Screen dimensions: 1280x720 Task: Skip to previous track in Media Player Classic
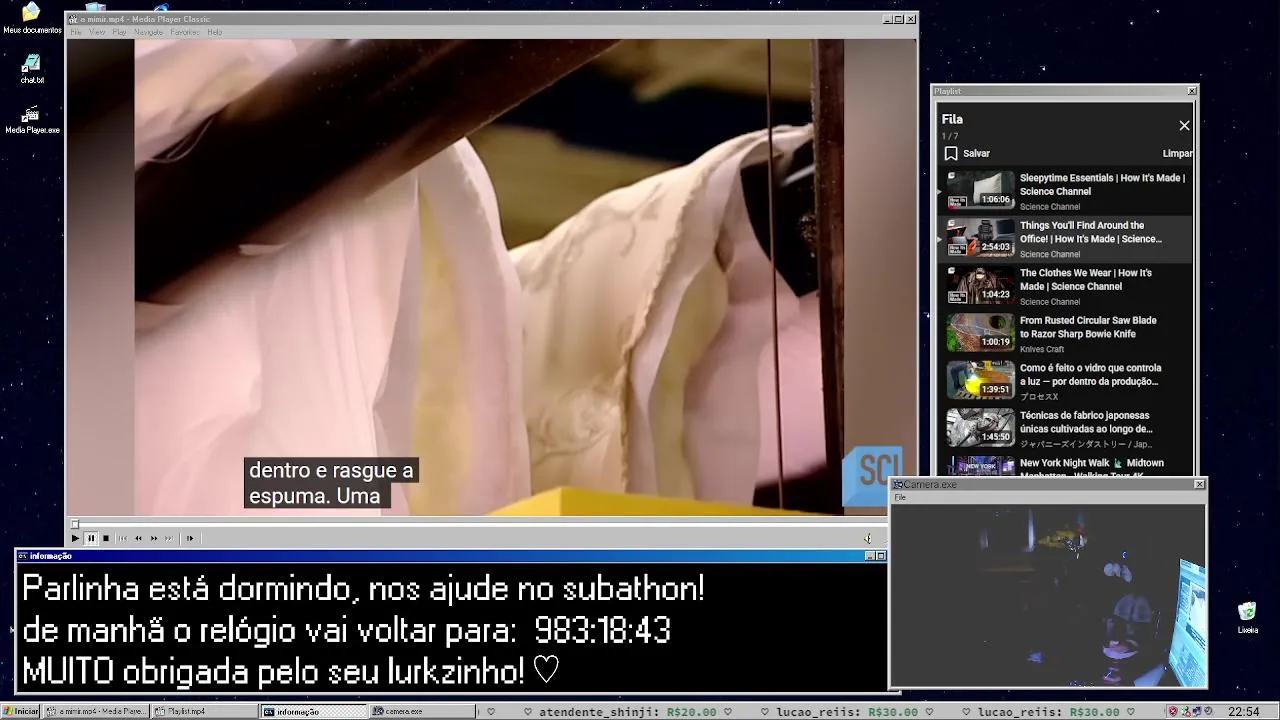coord(123,538)
